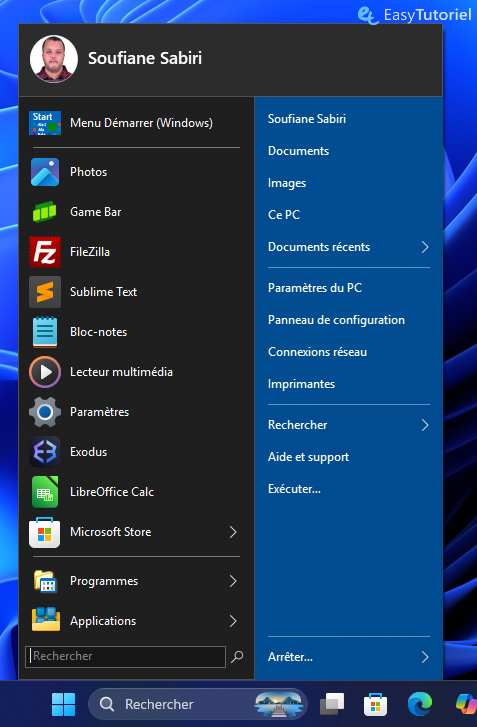Start Lecteur multimédia player icon
Viewport: 477px width, 727px height.
45,372
